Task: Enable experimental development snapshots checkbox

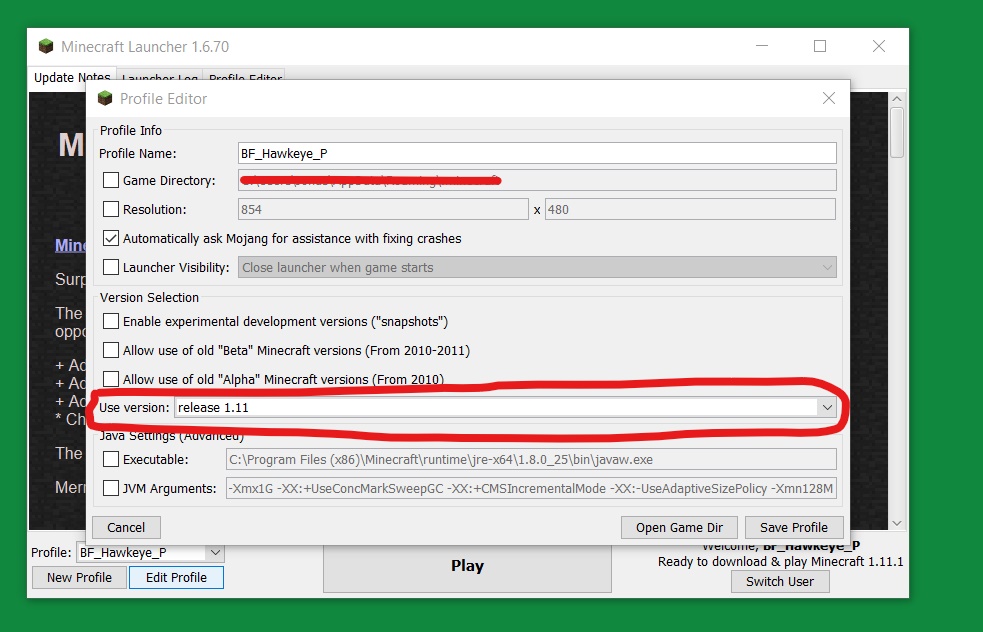Action: click(111, 321)
